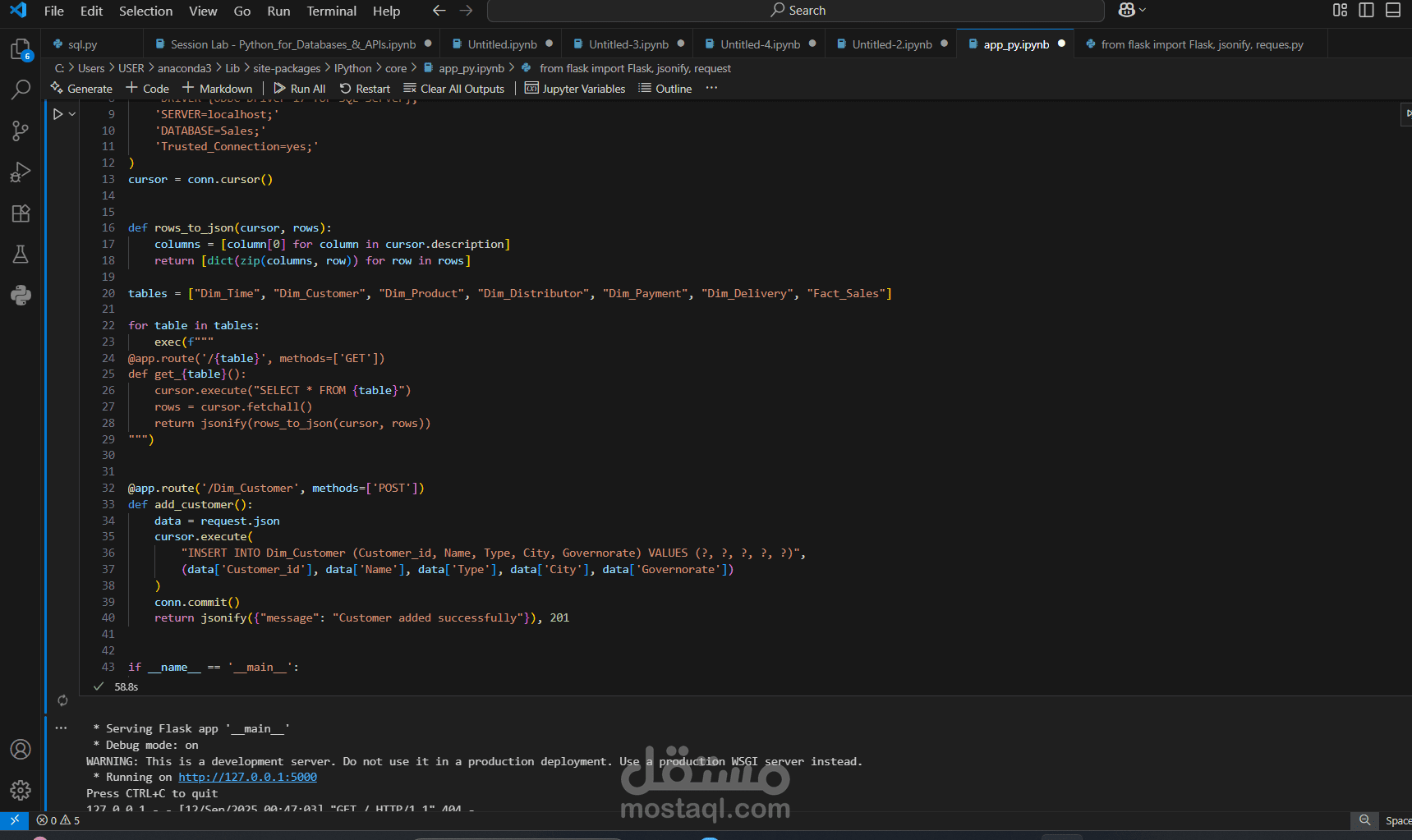
Task: Click Clear All Outputs
Action: pos(454,89)
